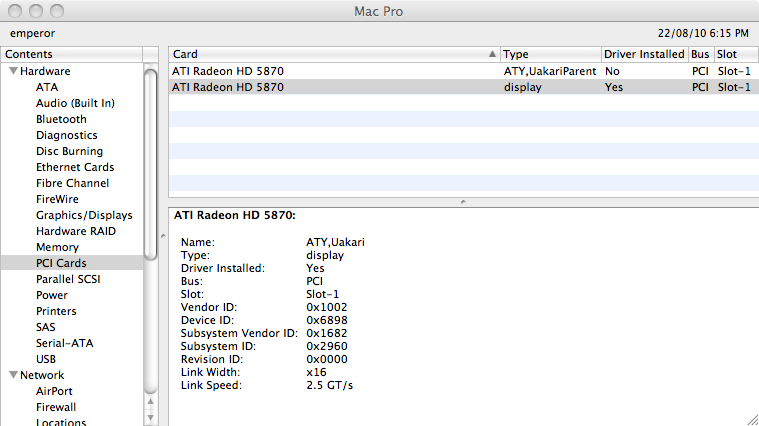Show Graphics/Displays details
759x426 pixels.
coord(84,215)
